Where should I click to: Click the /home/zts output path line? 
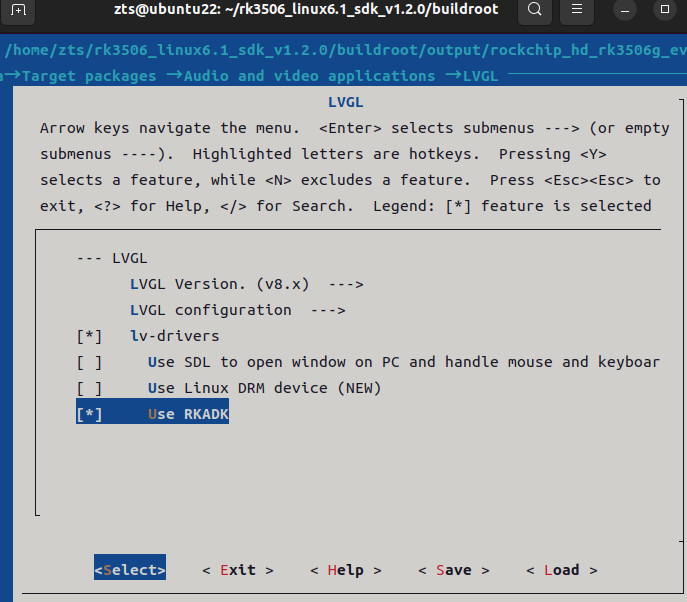pyautogui.click(x=345, y=50)
